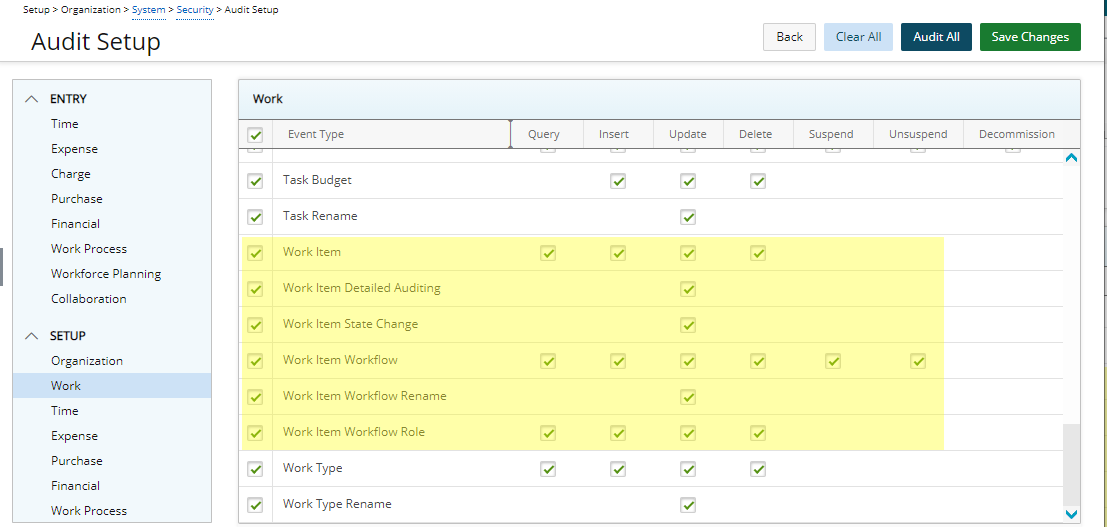Click the Unsuspend column header
The height and width of the screenshot is (527, 1107).
[x=918, y=134]
